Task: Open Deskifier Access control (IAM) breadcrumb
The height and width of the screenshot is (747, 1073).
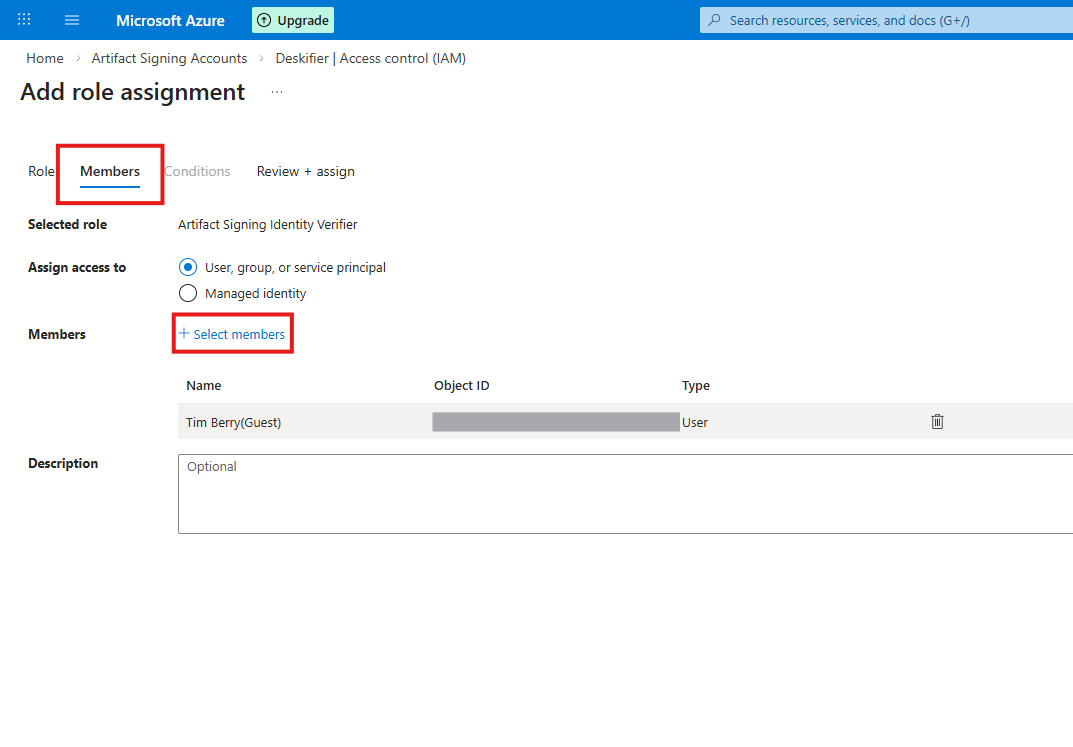Action: [x=370, y=58]
